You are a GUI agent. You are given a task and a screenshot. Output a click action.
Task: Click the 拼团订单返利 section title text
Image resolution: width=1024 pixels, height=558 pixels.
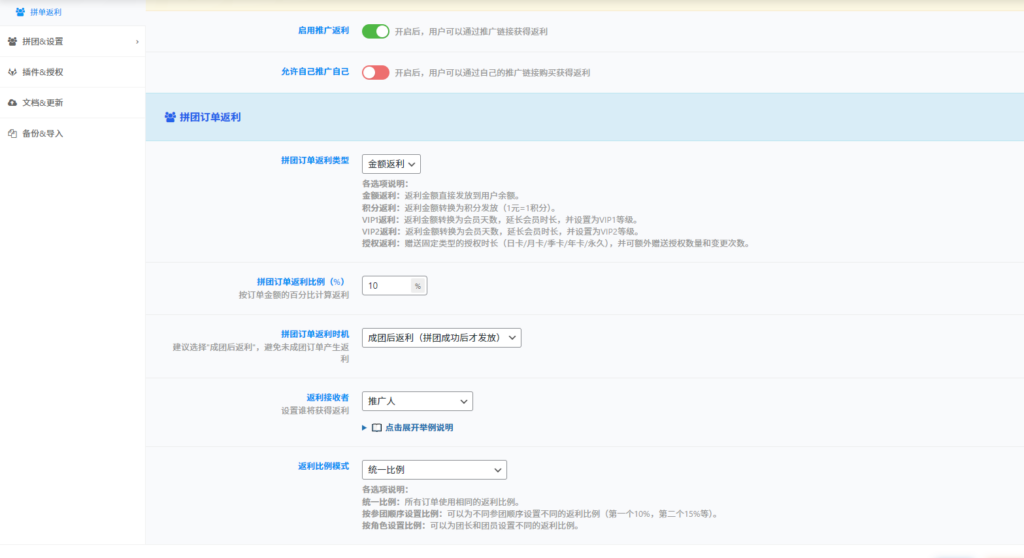point(210,117)
